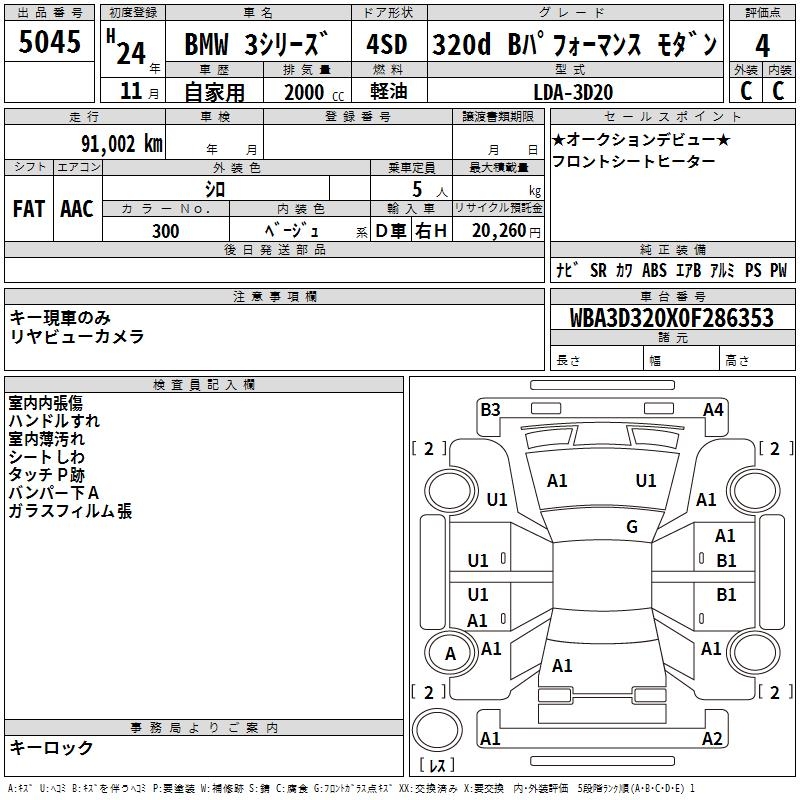
Task: Select the chassis number WBA3D320X0F286353
Action: (671, 318)
